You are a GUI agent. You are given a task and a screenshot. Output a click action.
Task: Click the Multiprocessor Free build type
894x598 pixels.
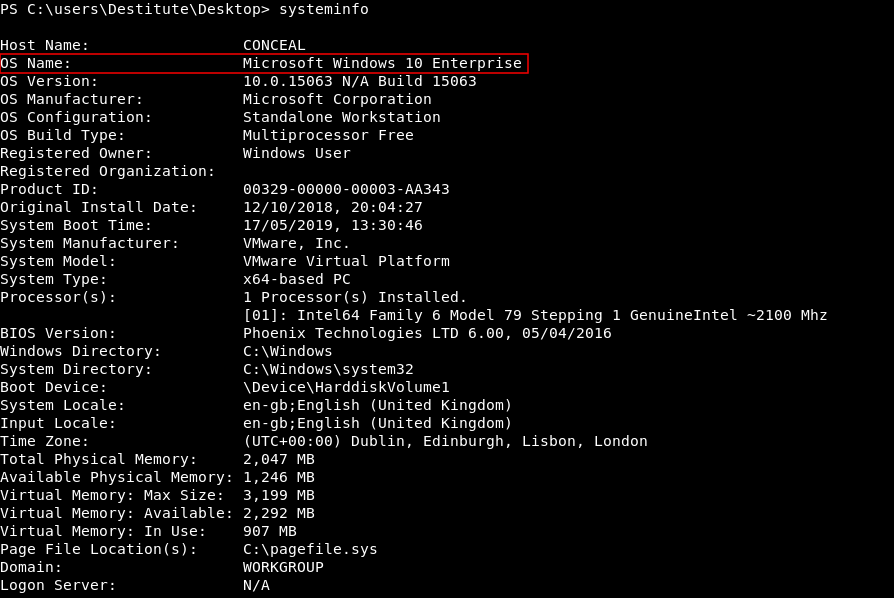coord(328,135)
